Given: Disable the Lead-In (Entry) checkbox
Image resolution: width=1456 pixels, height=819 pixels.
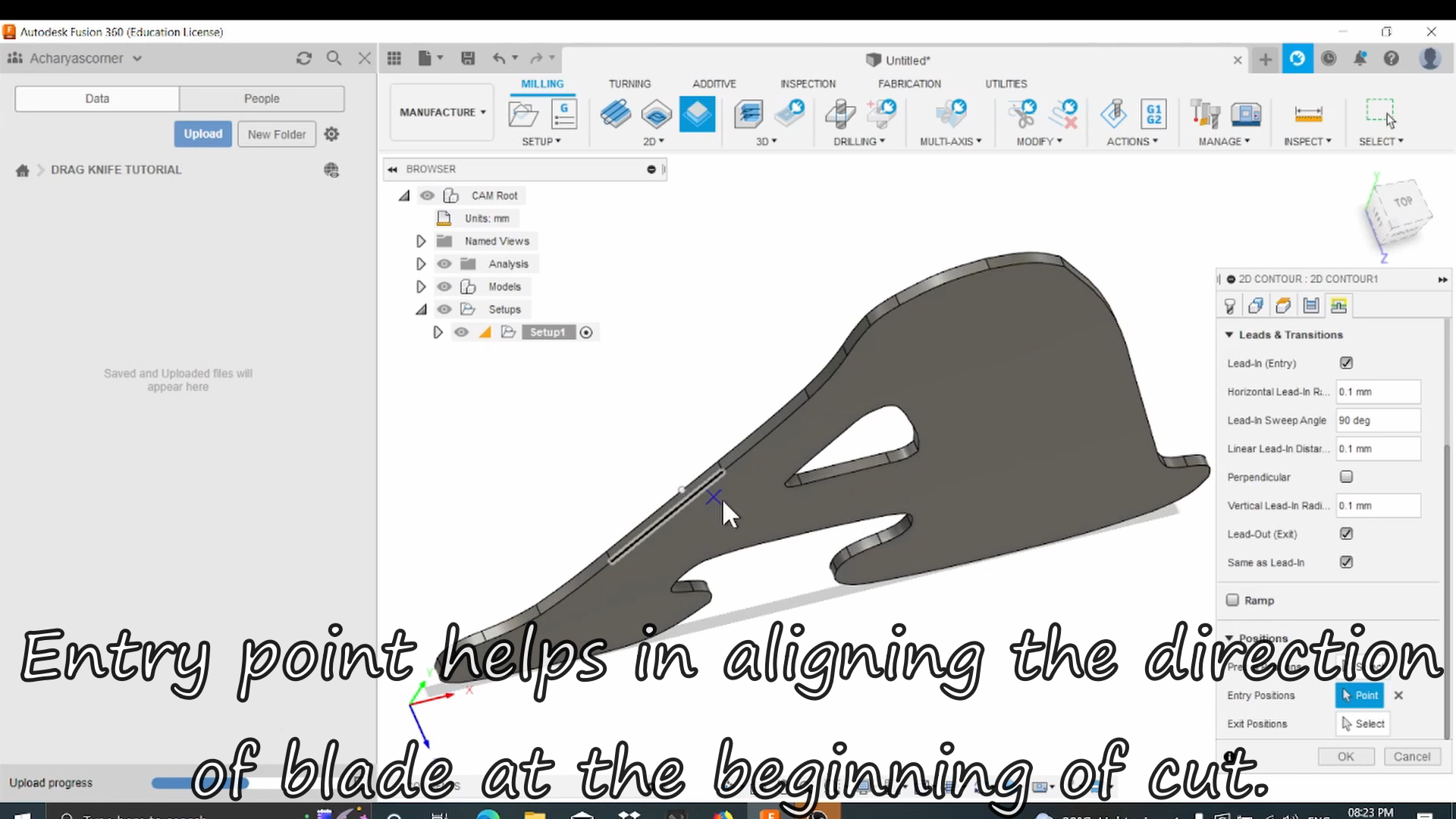Looking at the screenshot, I should (1346, 362).
